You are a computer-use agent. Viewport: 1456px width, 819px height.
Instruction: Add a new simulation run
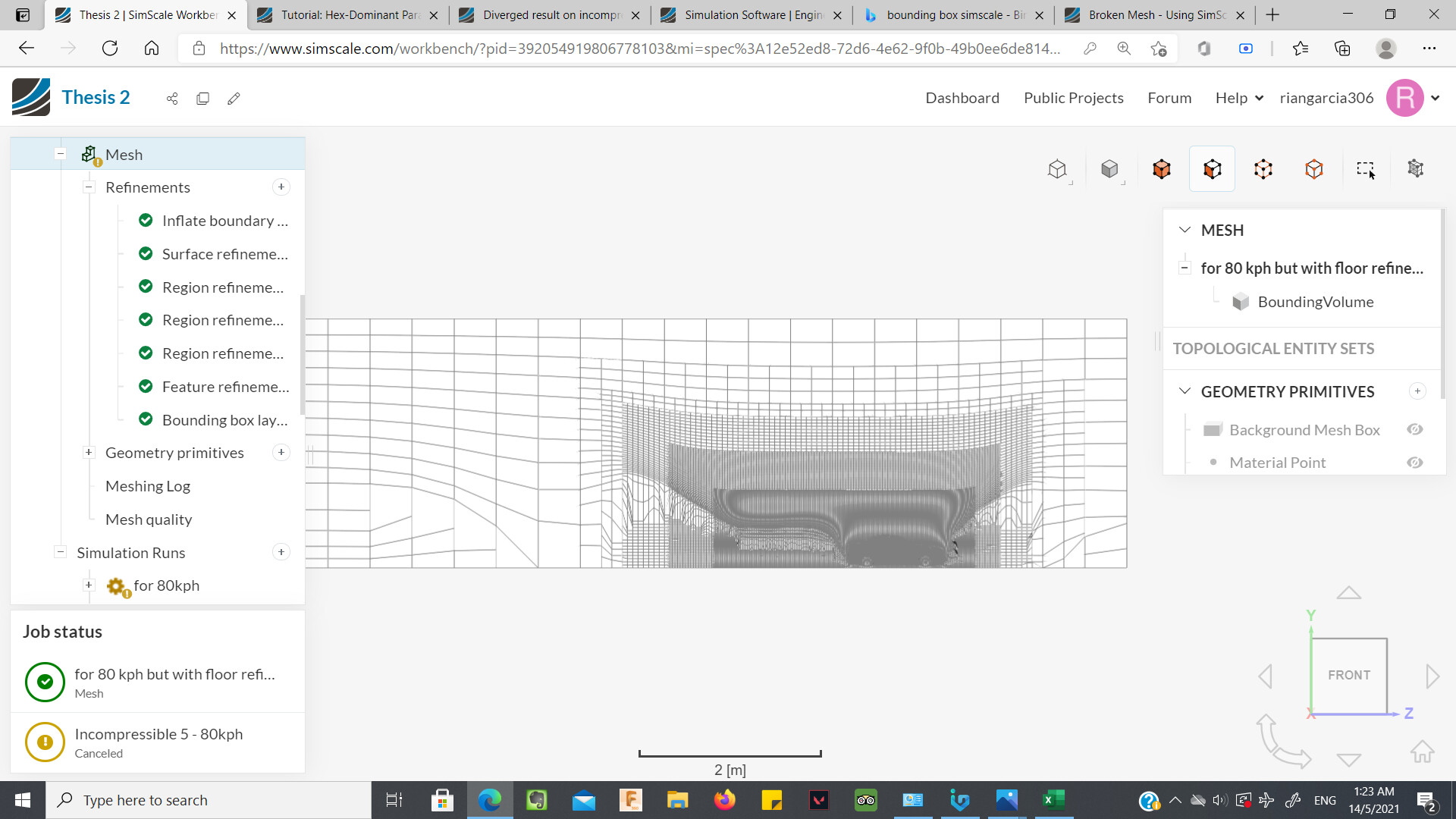[281, 553]
